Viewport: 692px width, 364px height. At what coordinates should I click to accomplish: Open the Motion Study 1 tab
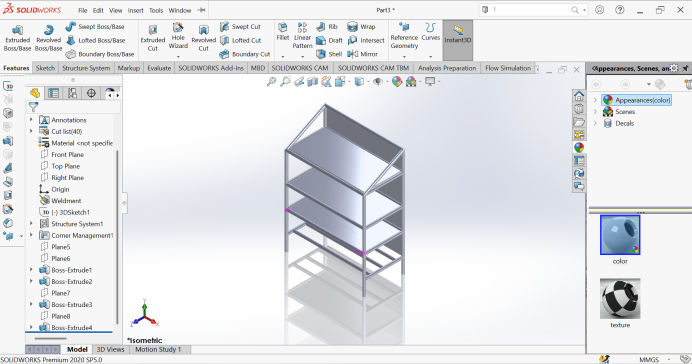(158, 349)
